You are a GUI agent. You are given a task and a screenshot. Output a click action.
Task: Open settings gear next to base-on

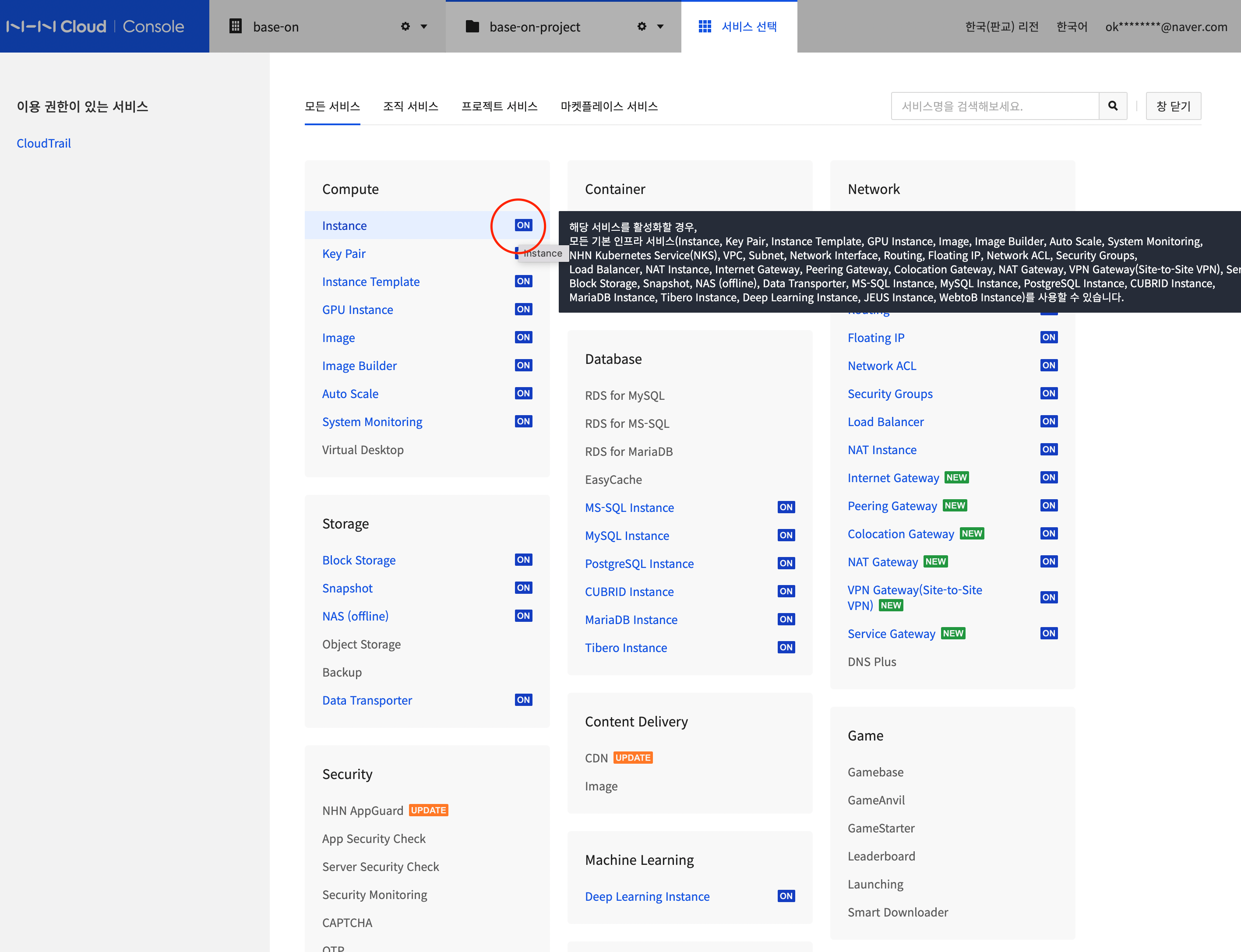pyautogui.click(x=405, y=27)
